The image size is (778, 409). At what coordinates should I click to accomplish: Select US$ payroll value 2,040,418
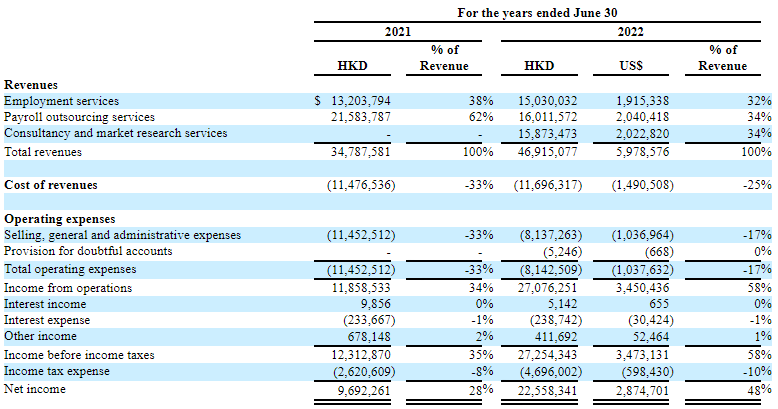(x=643, y=117)
